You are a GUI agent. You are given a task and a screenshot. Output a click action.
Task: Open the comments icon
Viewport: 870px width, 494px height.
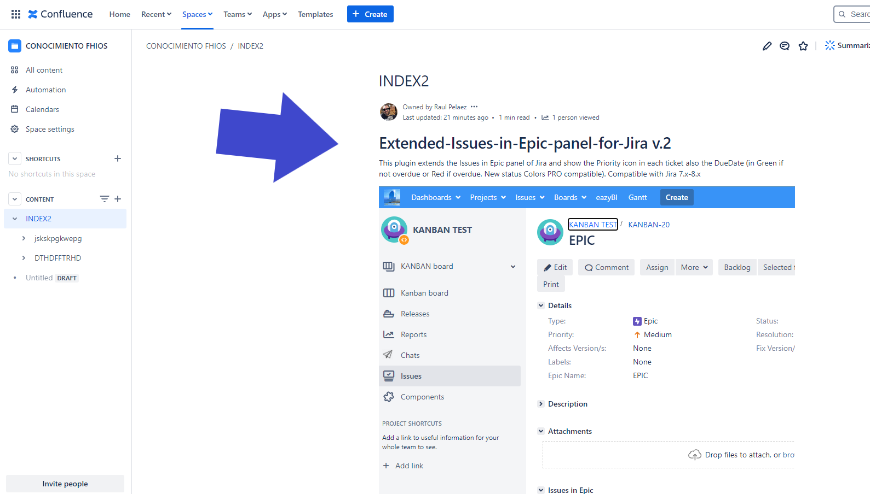point(785,46)
